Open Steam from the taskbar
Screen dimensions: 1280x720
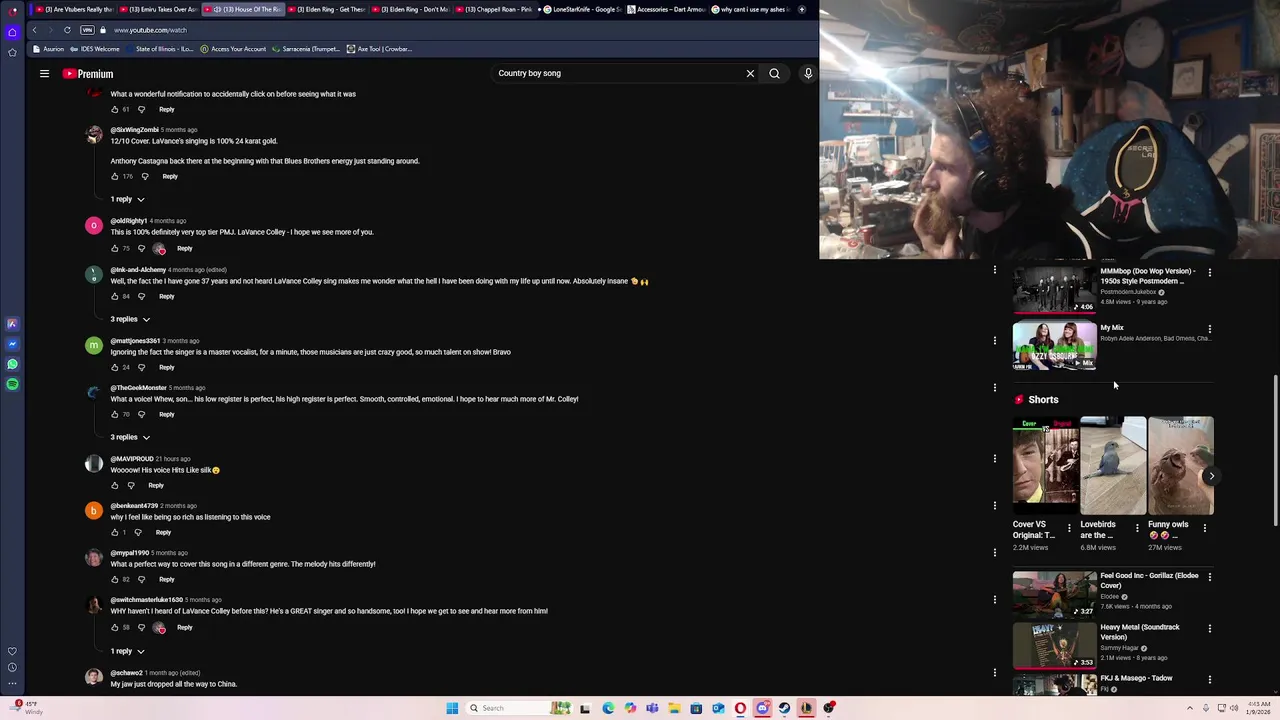point(784,708)
